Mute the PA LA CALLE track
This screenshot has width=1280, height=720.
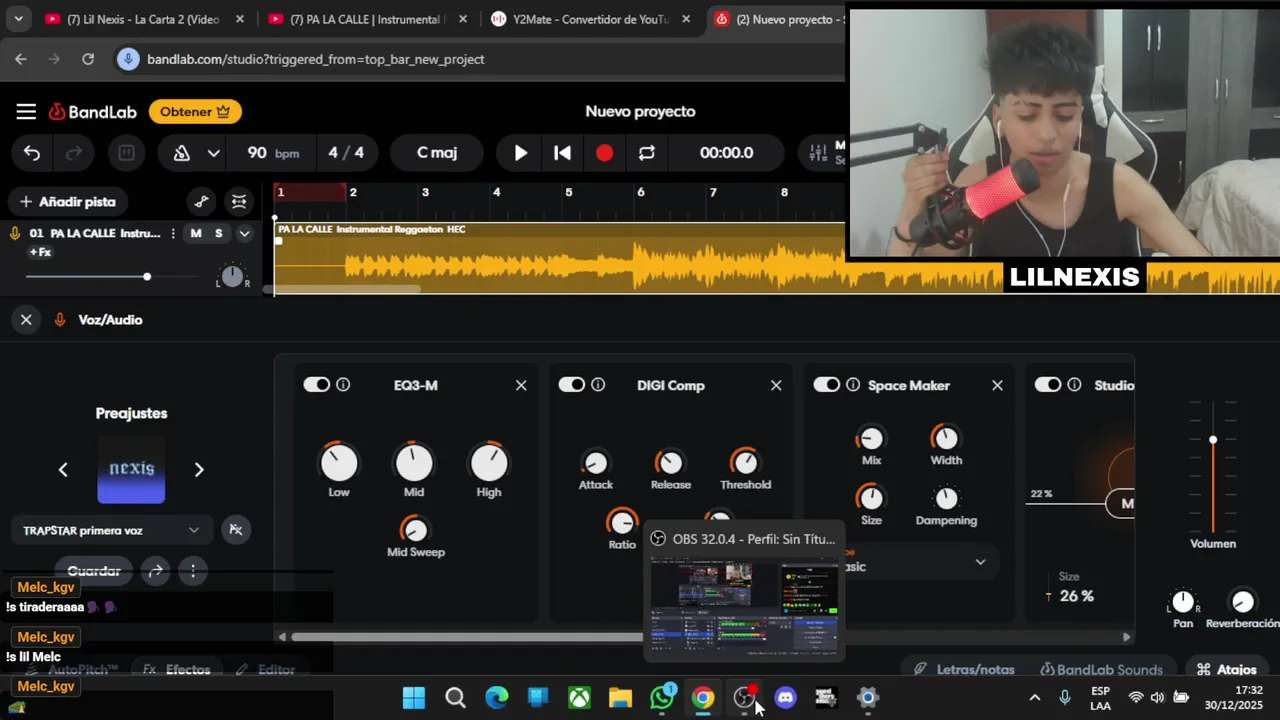point(196,233)
